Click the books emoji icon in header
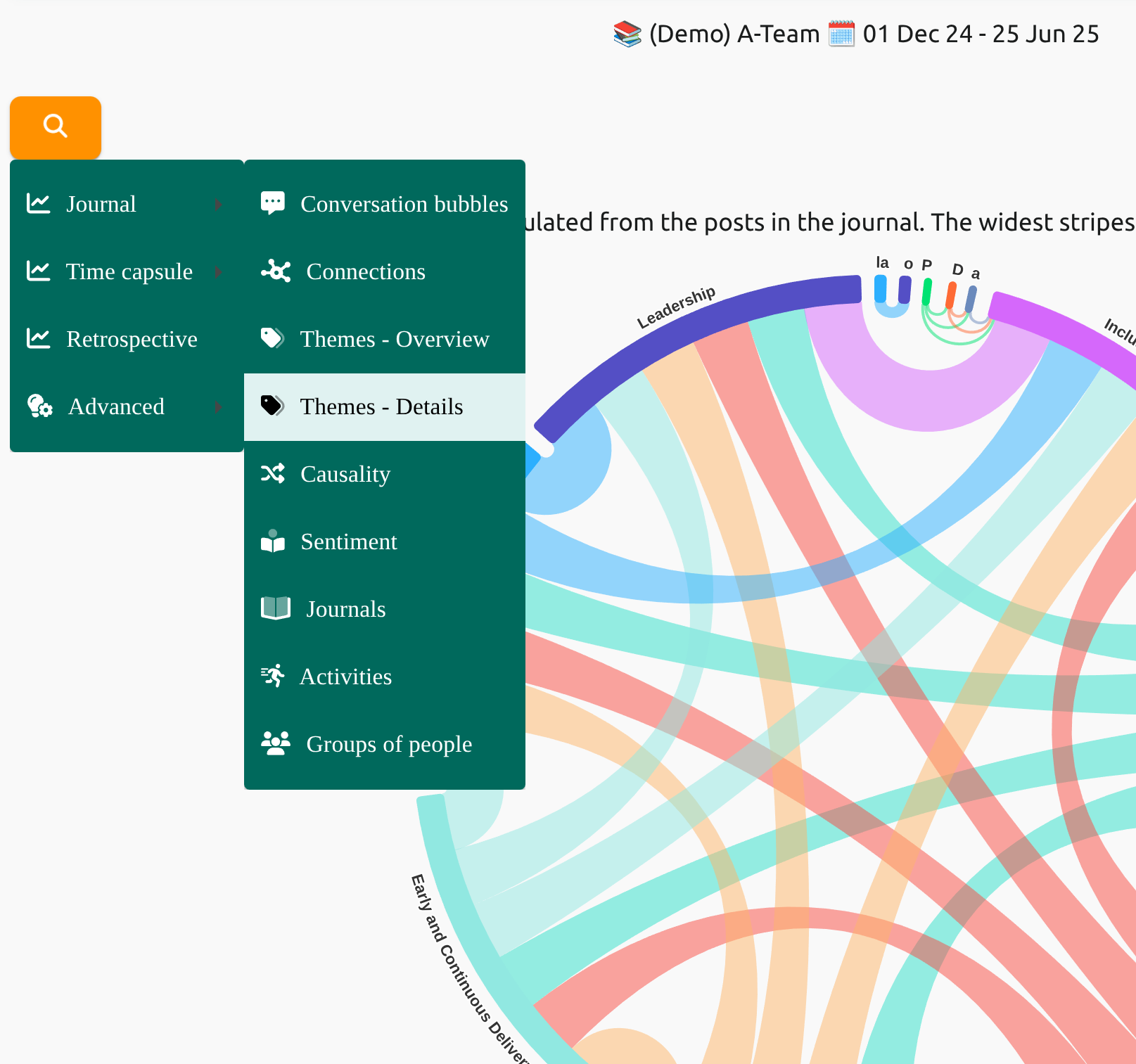 click(x=627, y=34)
